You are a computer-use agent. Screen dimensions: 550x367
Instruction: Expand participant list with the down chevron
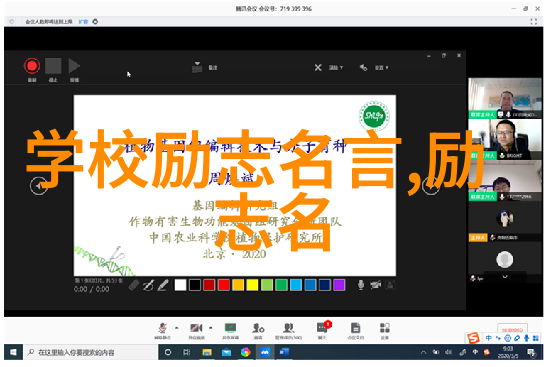505,277
